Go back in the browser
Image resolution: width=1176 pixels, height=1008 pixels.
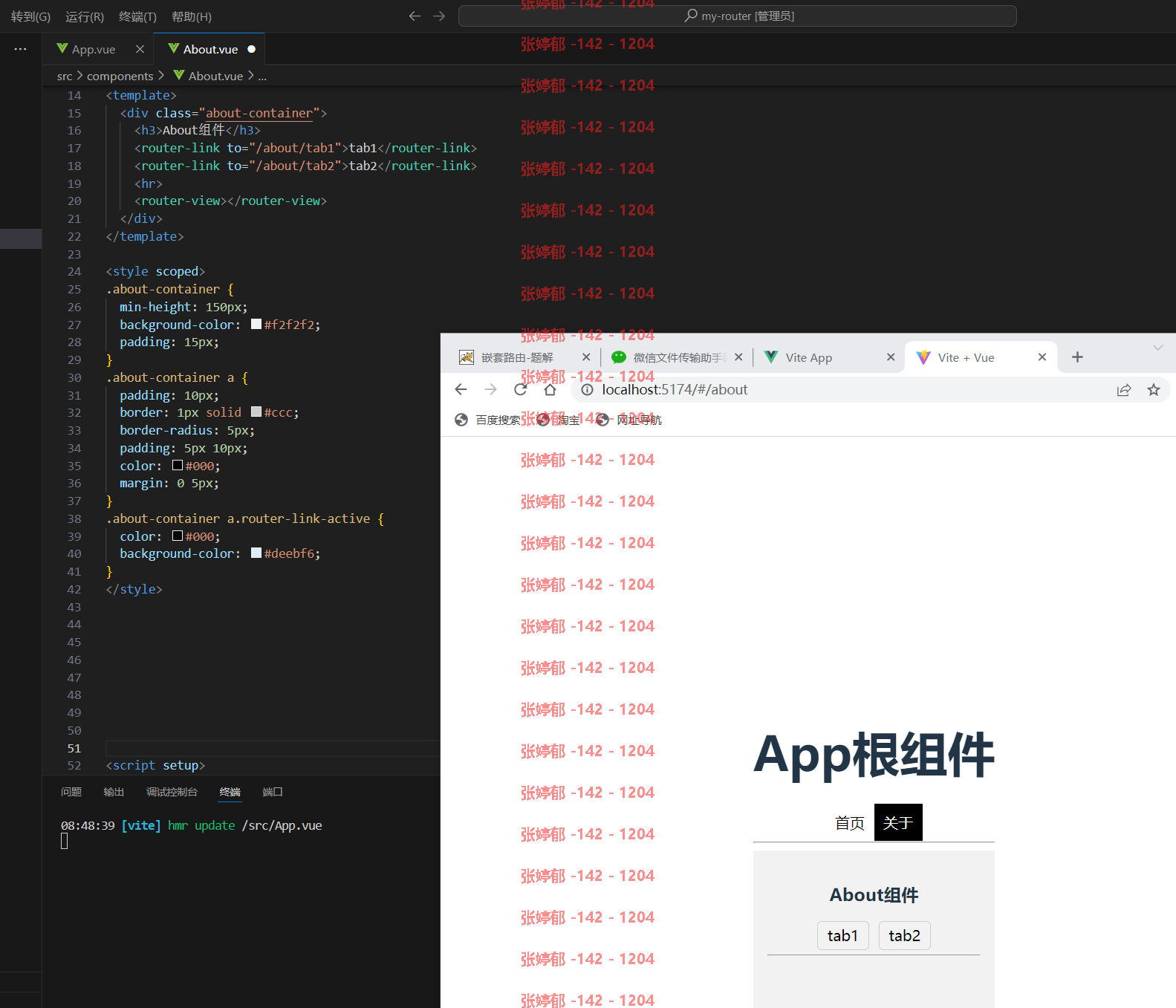pos(461,389)
